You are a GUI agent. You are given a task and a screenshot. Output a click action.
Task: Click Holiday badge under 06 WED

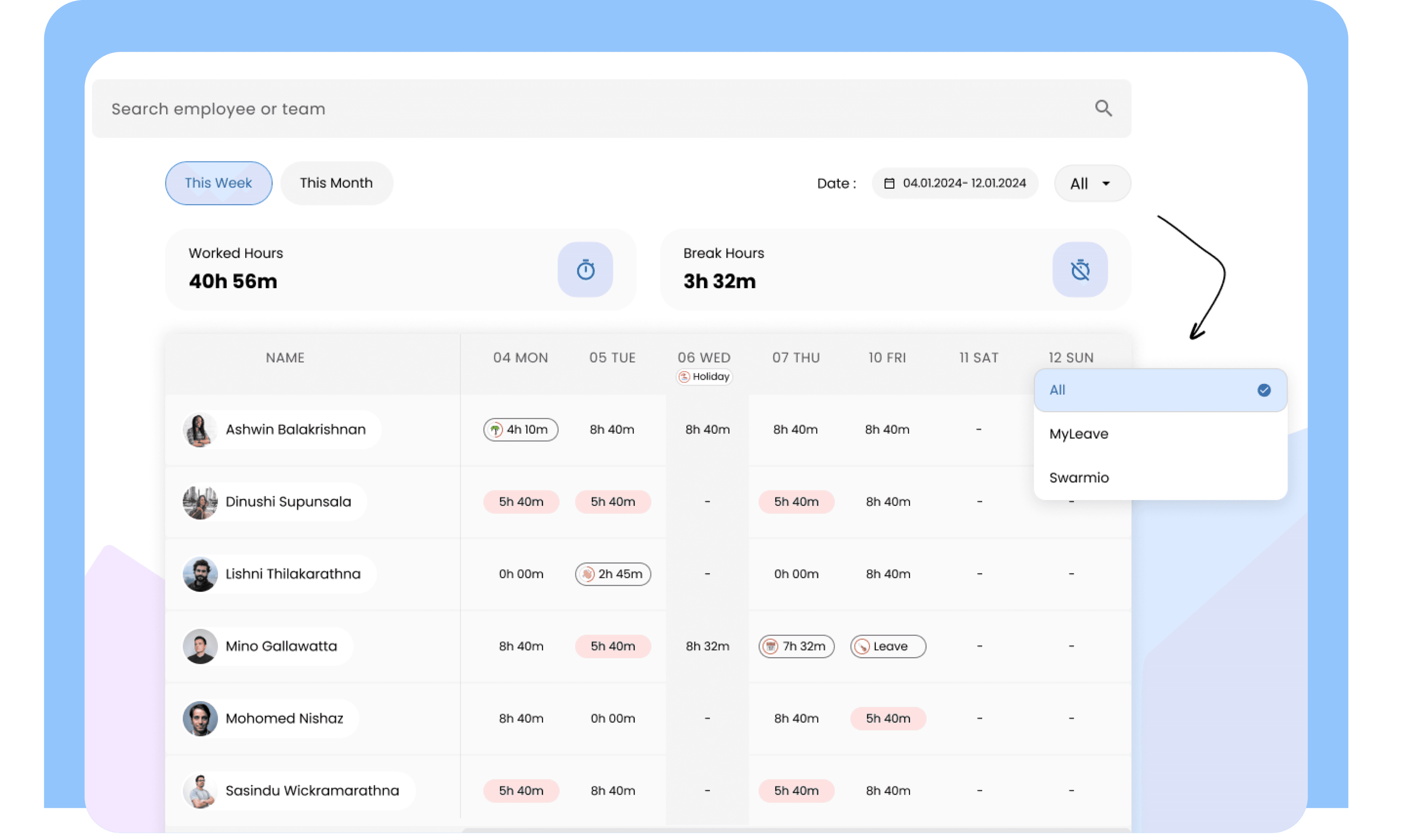704,377
